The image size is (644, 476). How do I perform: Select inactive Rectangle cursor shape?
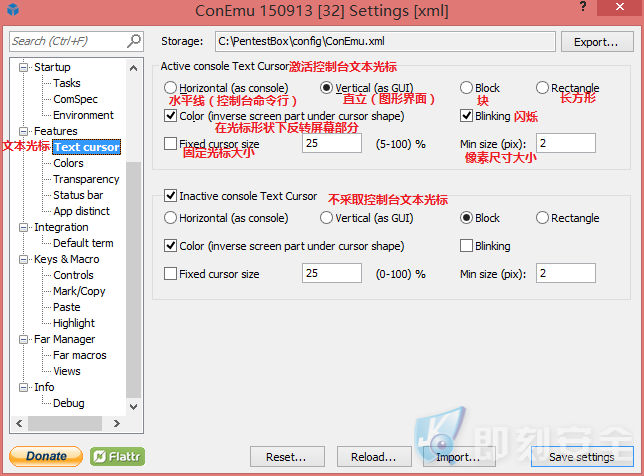(542, 218)
